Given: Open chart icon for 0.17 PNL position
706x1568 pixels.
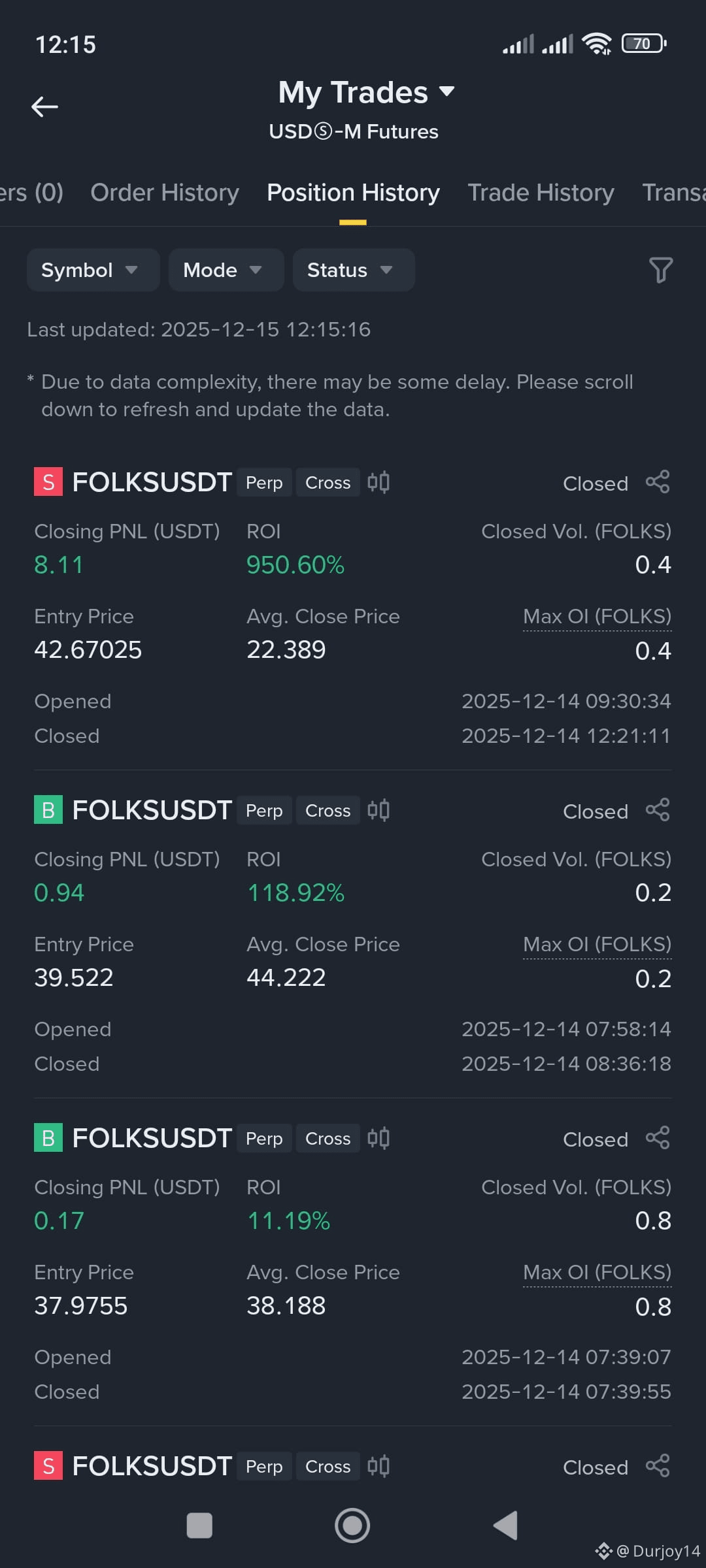Looking at the screenshot, I should [378, 1138].
